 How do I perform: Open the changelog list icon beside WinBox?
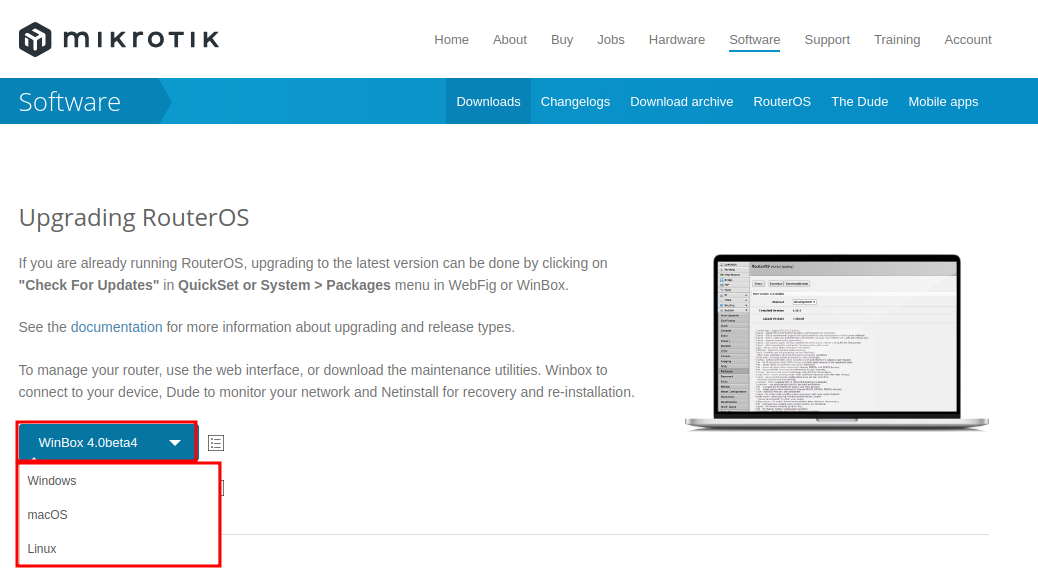click(x=216, y=442)
